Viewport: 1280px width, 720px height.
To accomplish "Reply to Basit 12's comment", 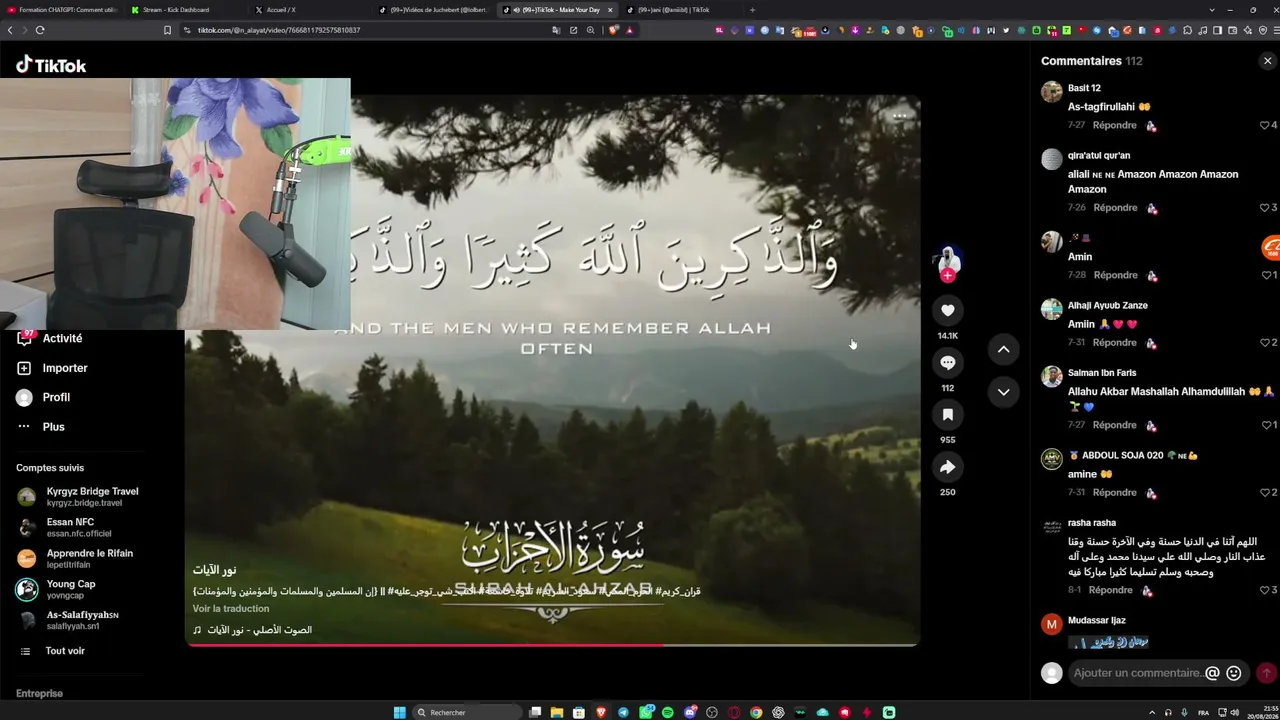I will pyautogui.click(x=1115, y=125).
